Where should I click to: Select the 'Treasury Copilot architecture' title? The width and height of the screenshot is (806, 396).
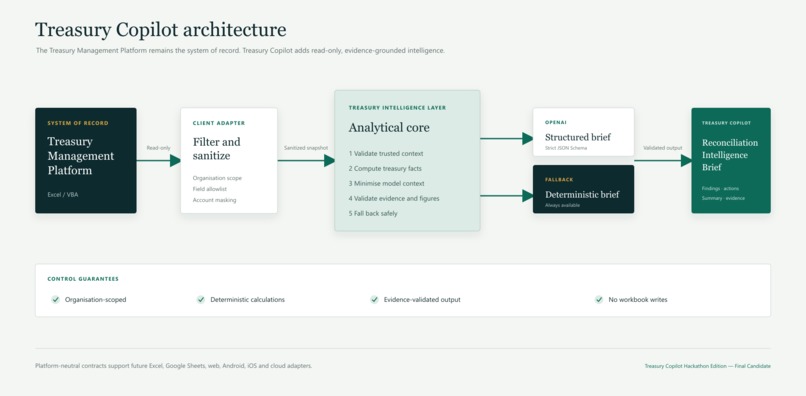(x=160, y=29)
